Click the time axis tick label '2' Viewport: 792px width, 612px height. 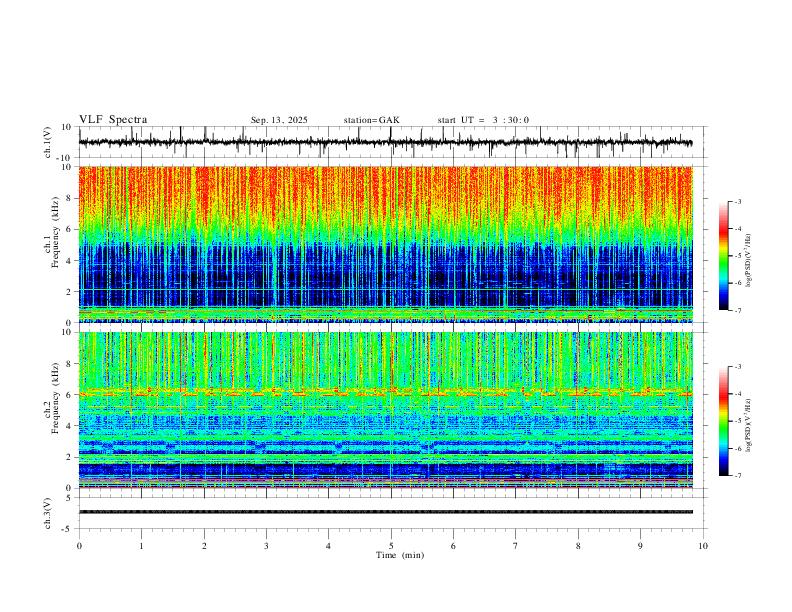[204, 546]
